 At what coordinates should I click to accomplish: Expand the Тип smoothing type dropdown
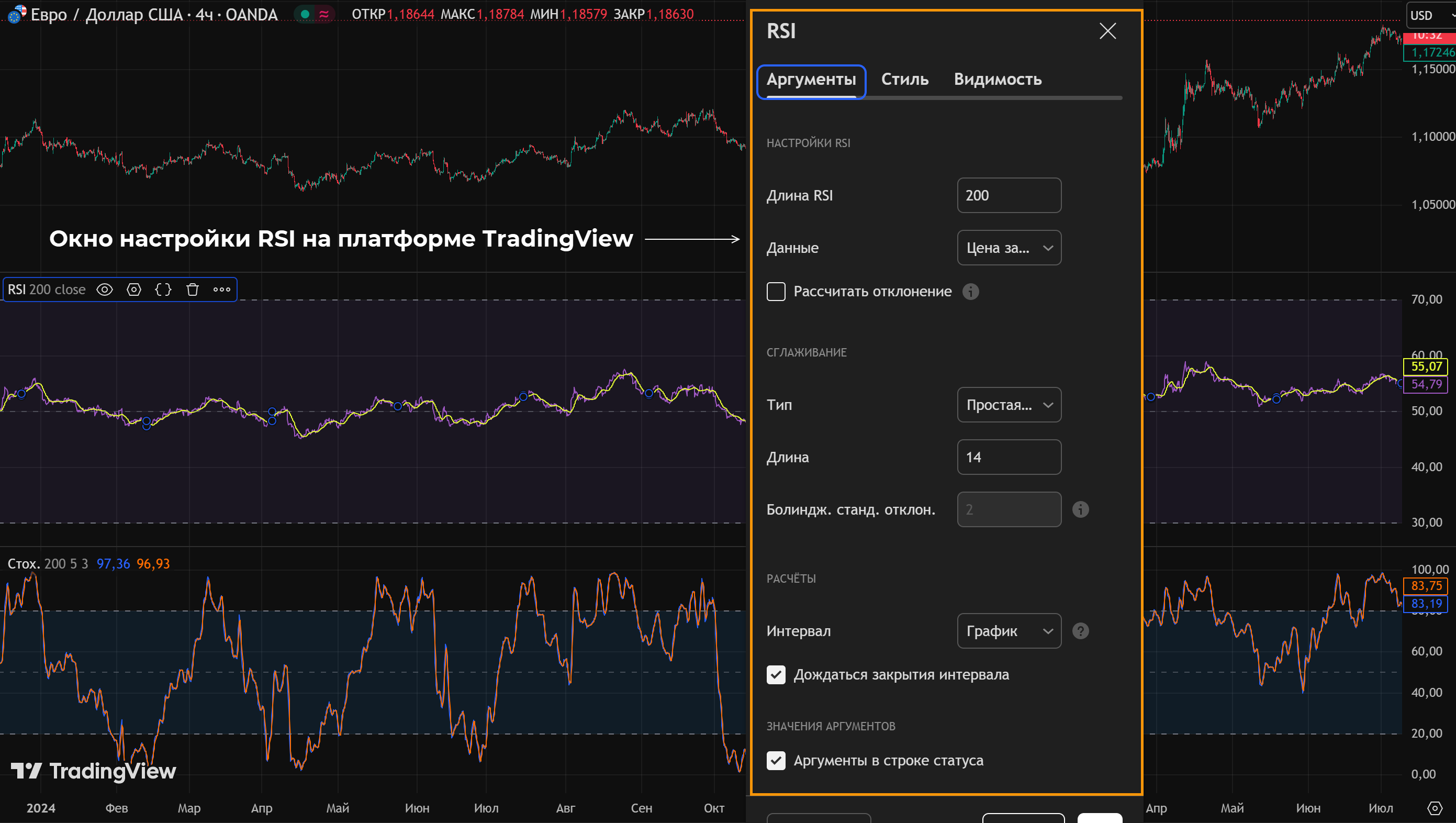(1009, 405)
